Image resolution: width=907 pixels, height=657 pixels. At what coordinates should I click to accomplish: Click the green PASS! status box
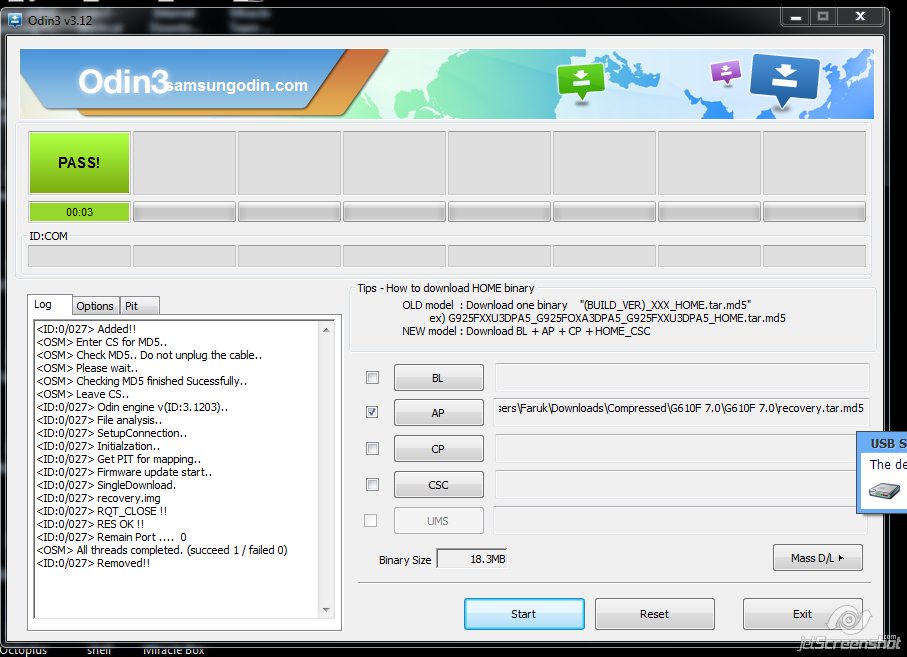pyautogui.click(x=79, y=163)
